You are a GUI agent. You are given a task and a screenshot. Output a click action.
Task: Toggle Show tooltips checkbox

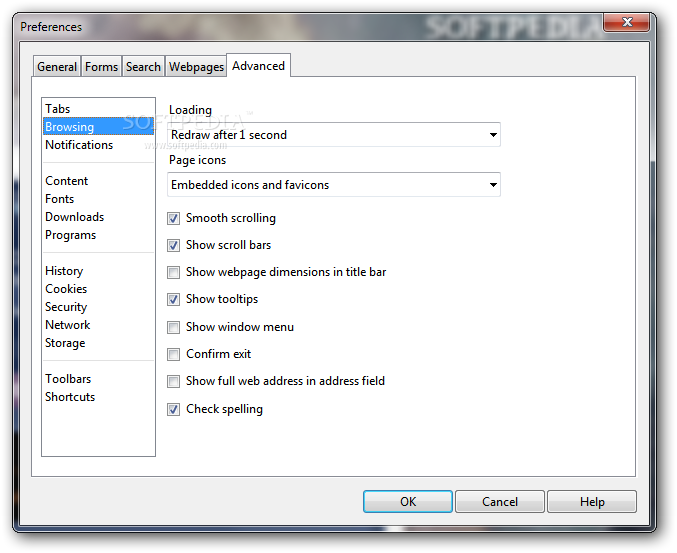(174, 300)
